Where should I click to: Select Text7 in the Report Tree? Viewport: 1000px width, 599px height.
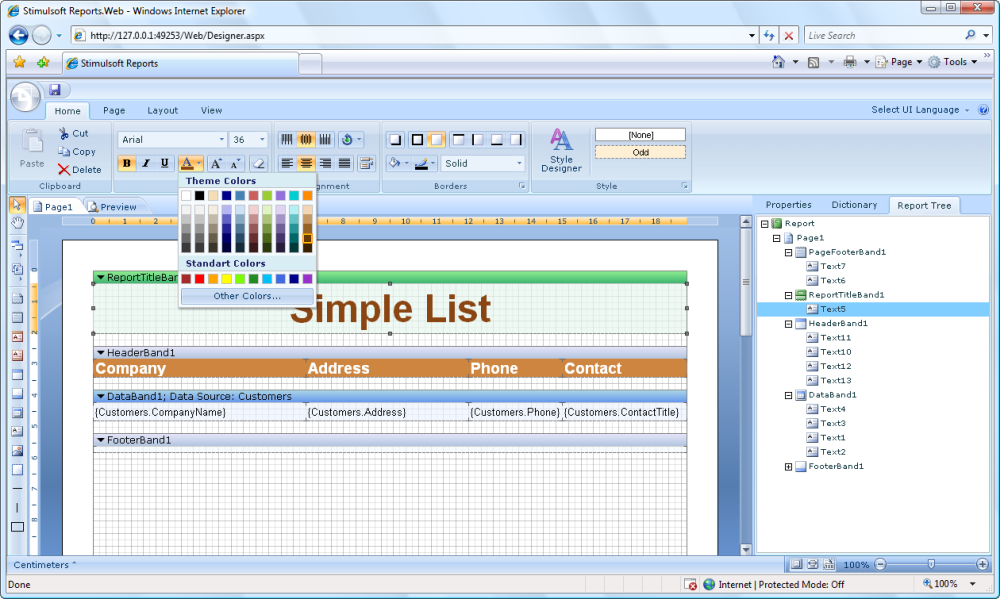point(832,266)
